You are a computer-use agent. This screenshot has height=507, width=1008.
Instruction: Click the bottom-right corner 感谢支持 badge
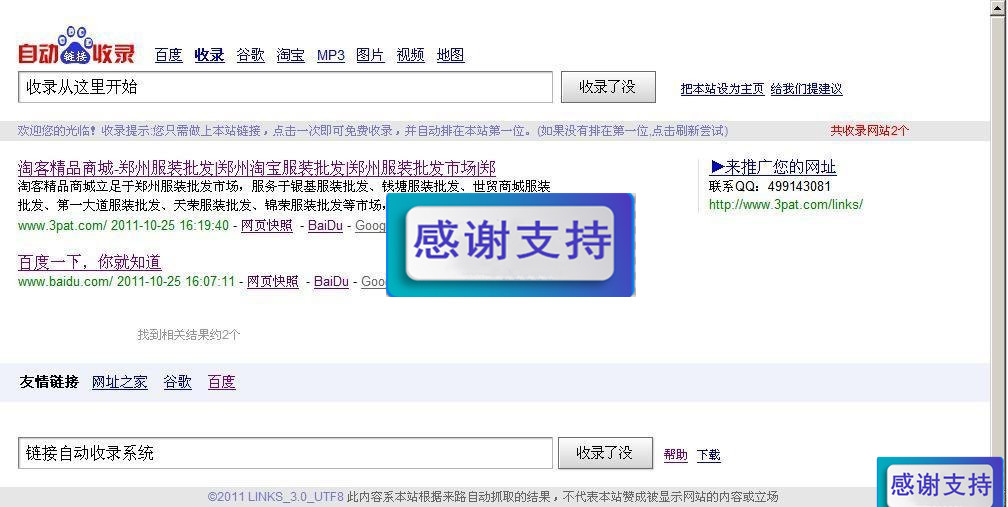[940, 482]
